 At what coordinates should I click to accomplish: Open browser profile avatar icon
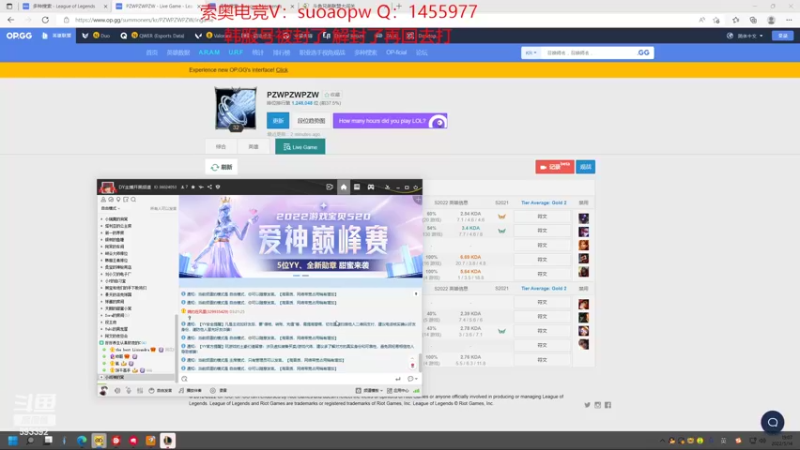click(x=771, y=20)
